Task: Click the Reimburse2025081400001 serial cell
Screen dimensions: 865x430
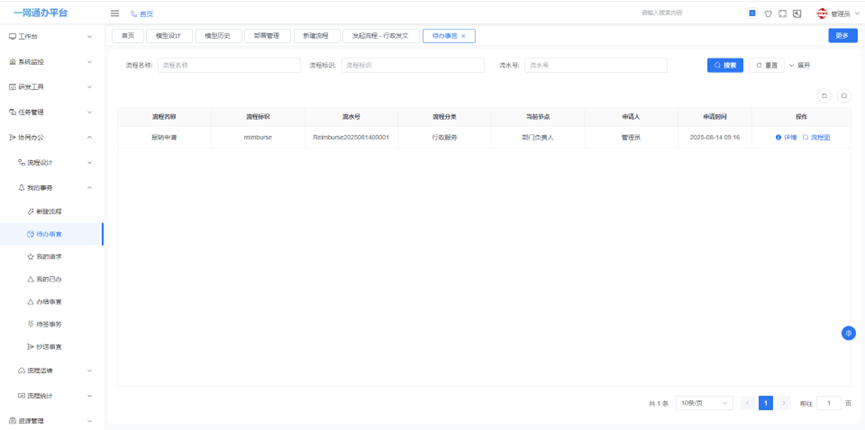Action: (351, 137)
